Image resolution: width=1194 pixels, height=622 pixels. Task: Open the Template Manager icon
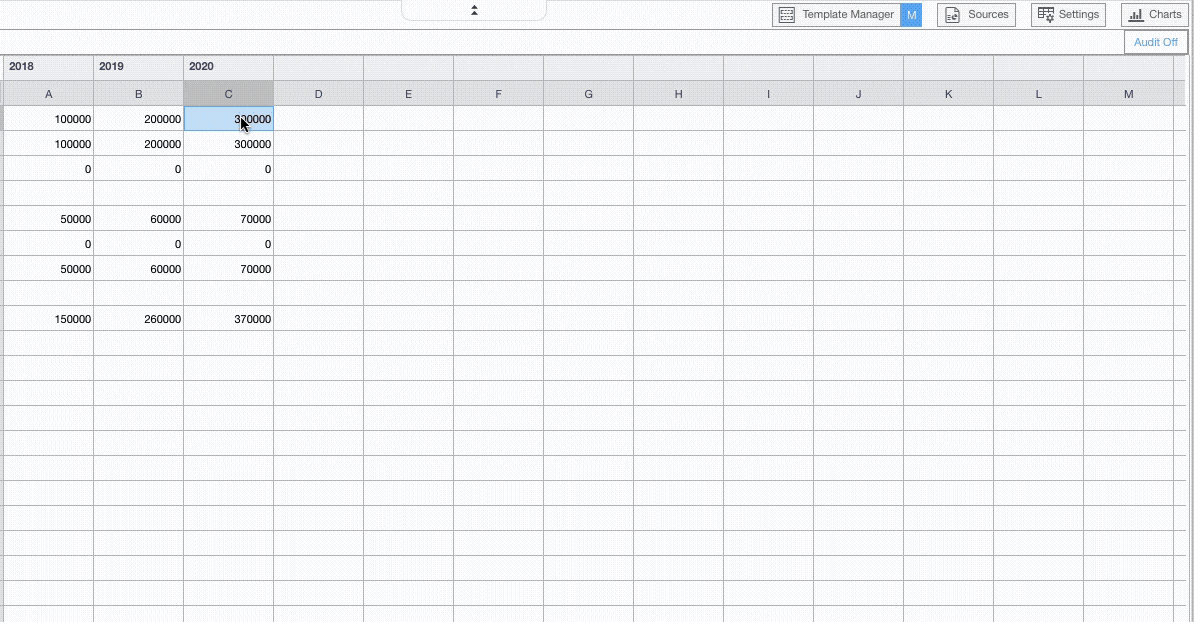point(787,14)
